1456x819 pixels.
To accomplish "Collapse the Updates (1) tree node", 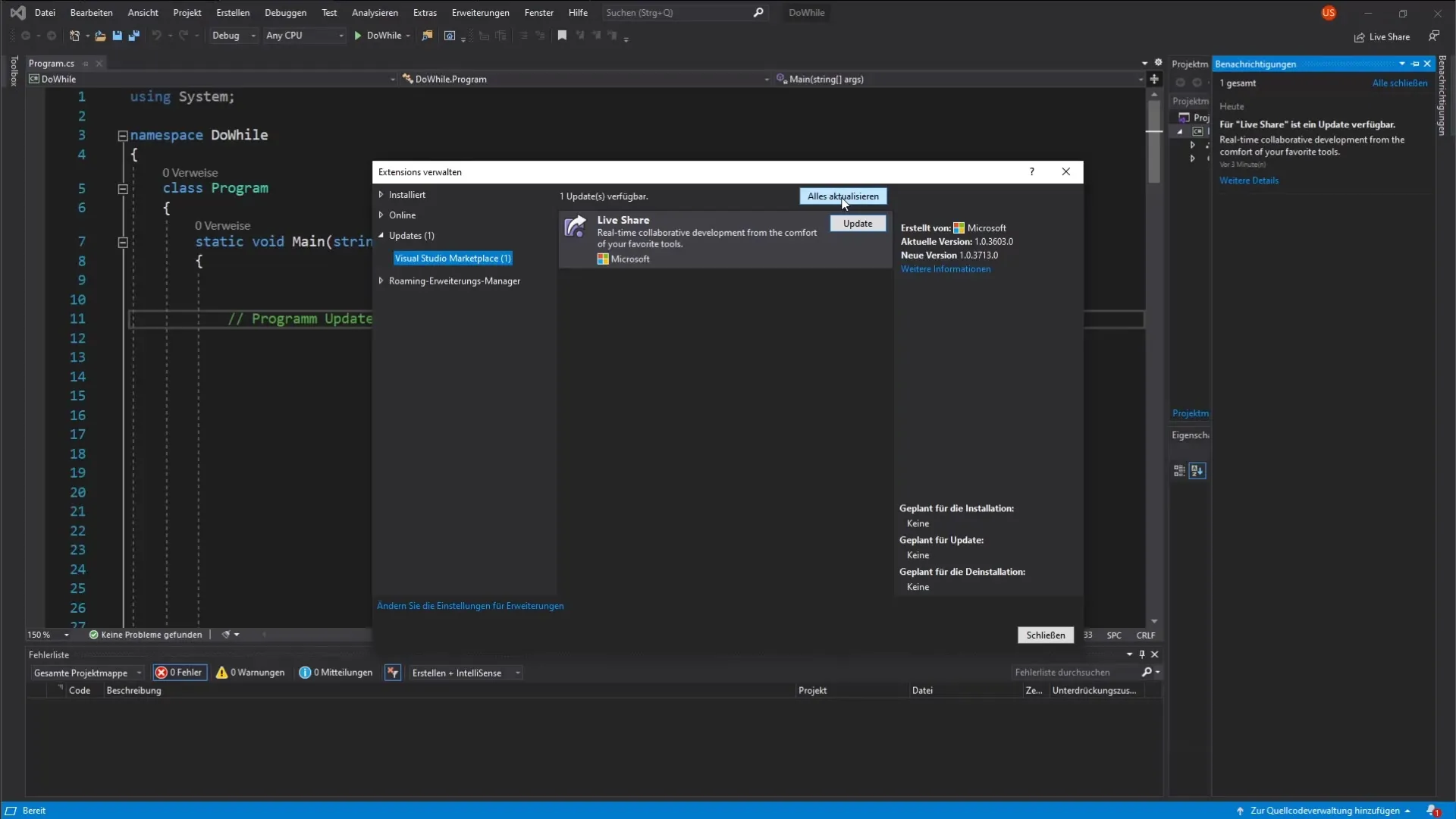I will pyautogui.click(x=381, y=236).
